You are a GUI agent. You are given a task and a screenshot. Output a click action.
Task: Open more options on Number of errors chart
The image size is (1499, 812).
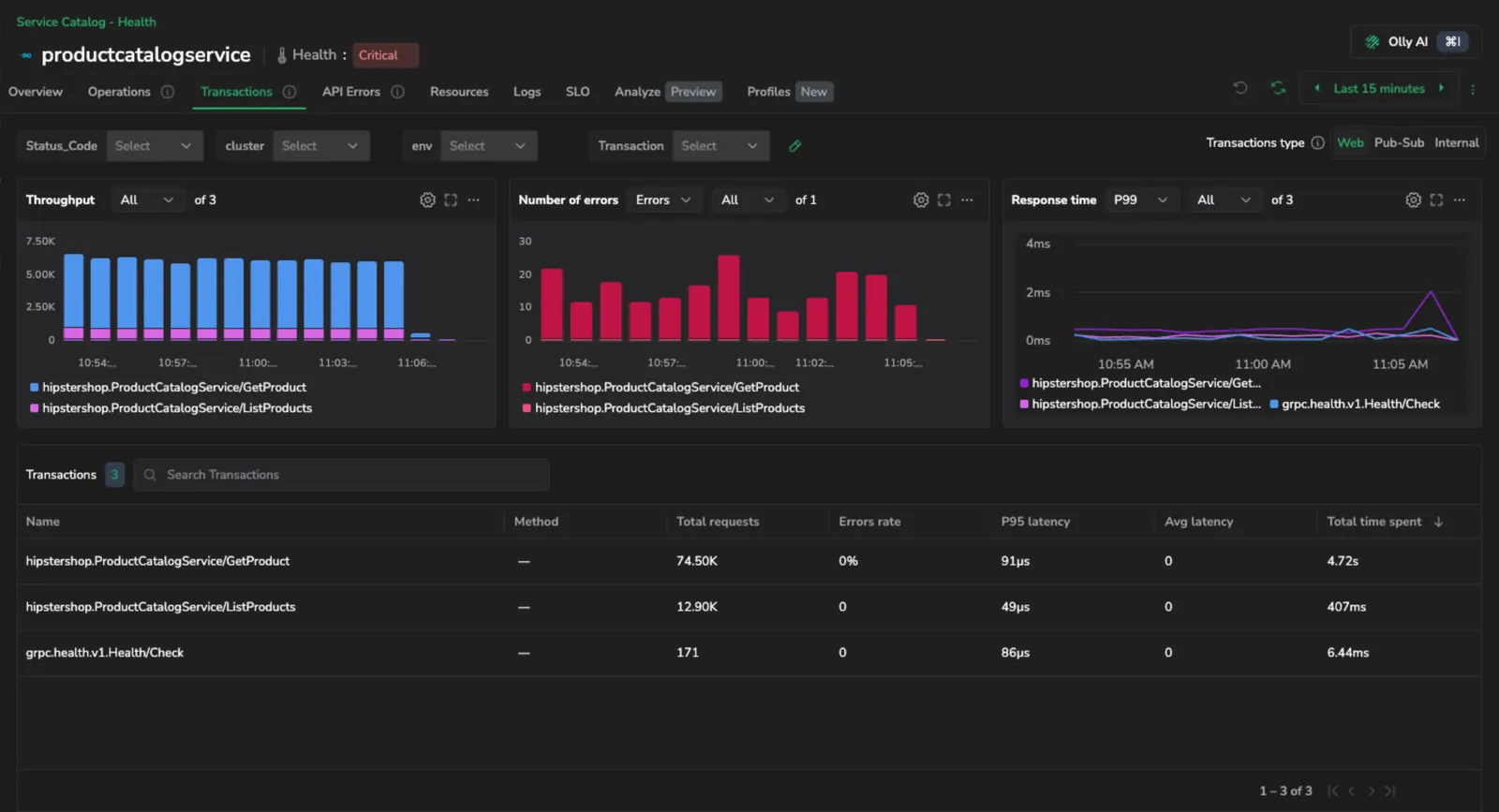coord(967,200)
